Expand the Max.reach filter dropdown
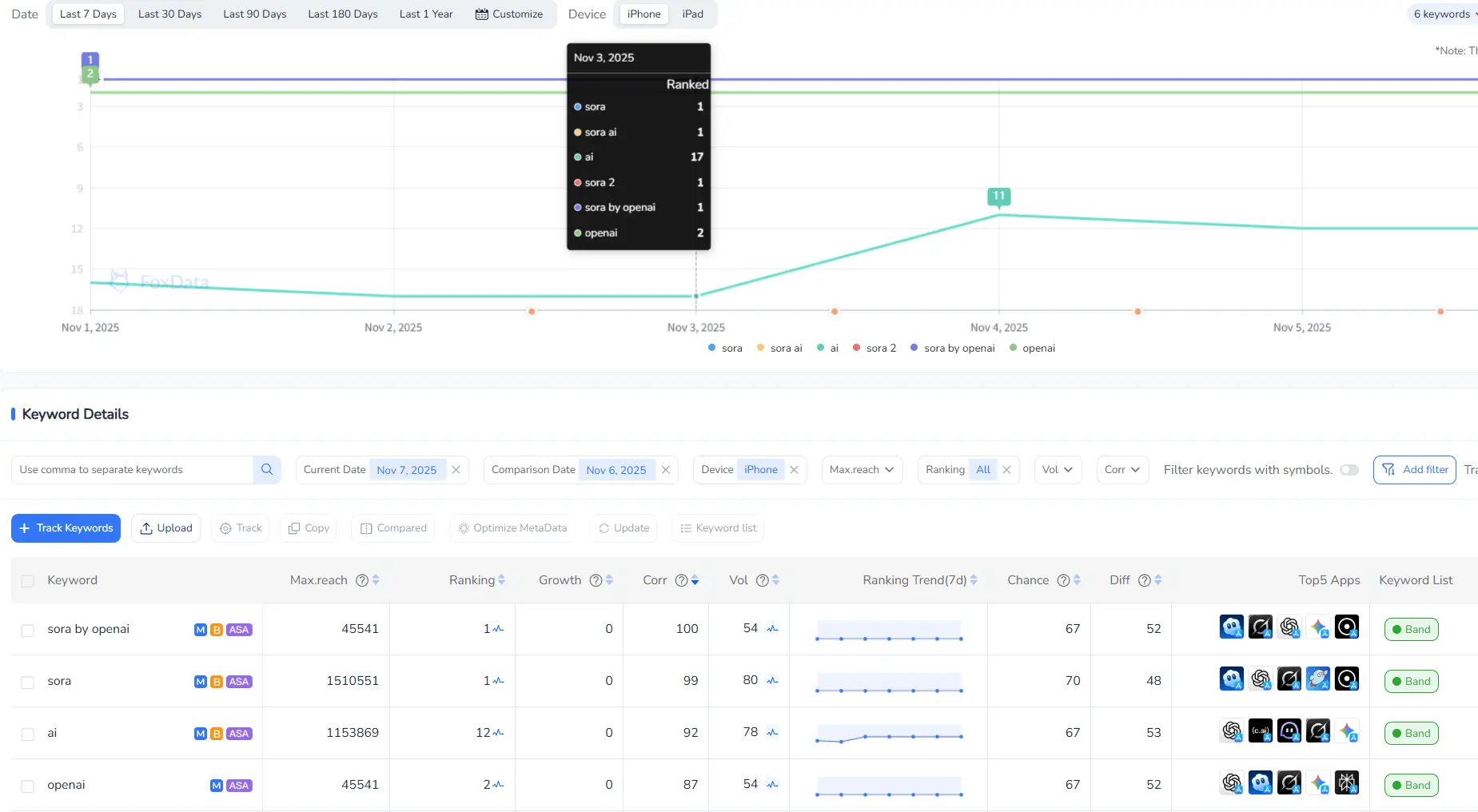Image resolution: width=1478 pixels, height=812 pixels. (x=862, y=470)
